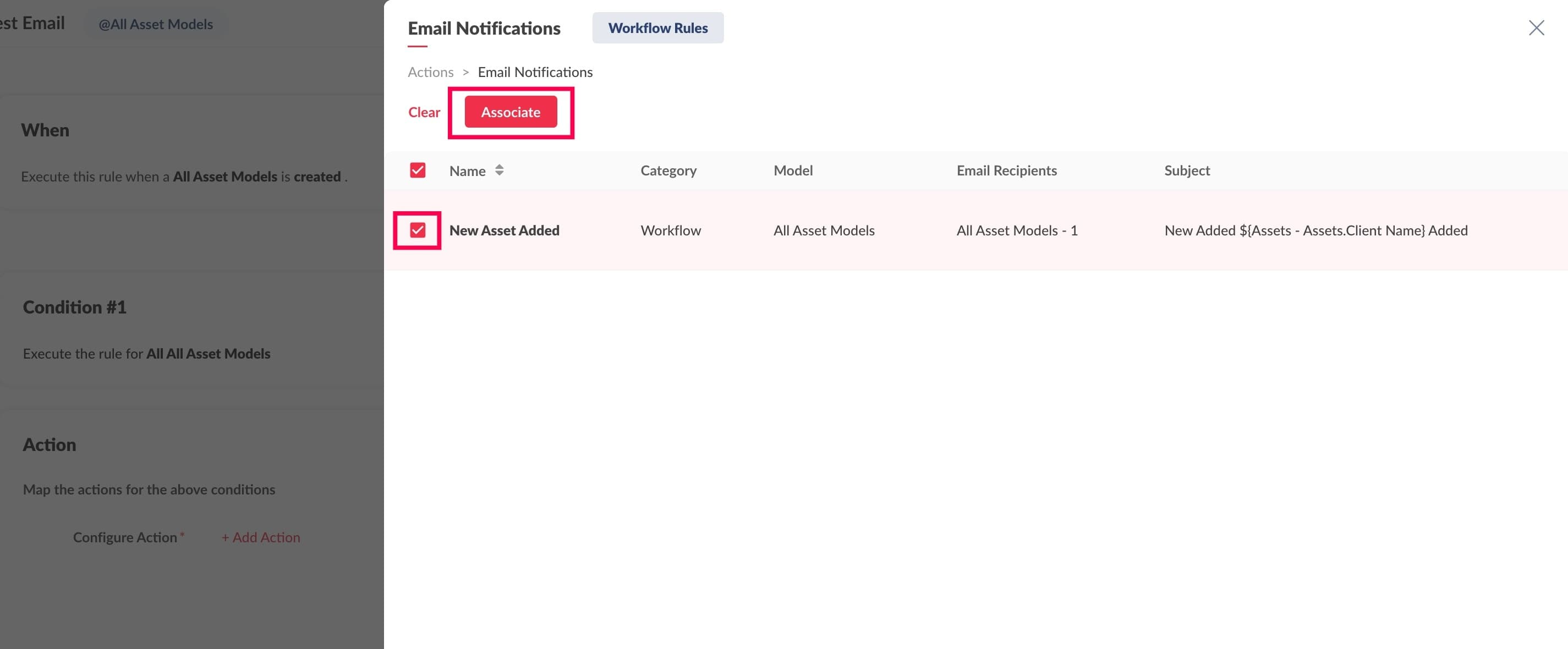The height and width of the screenshot is (649, 1568).
Task: Close the Email Notifications panel
Action: point(1536,28)
